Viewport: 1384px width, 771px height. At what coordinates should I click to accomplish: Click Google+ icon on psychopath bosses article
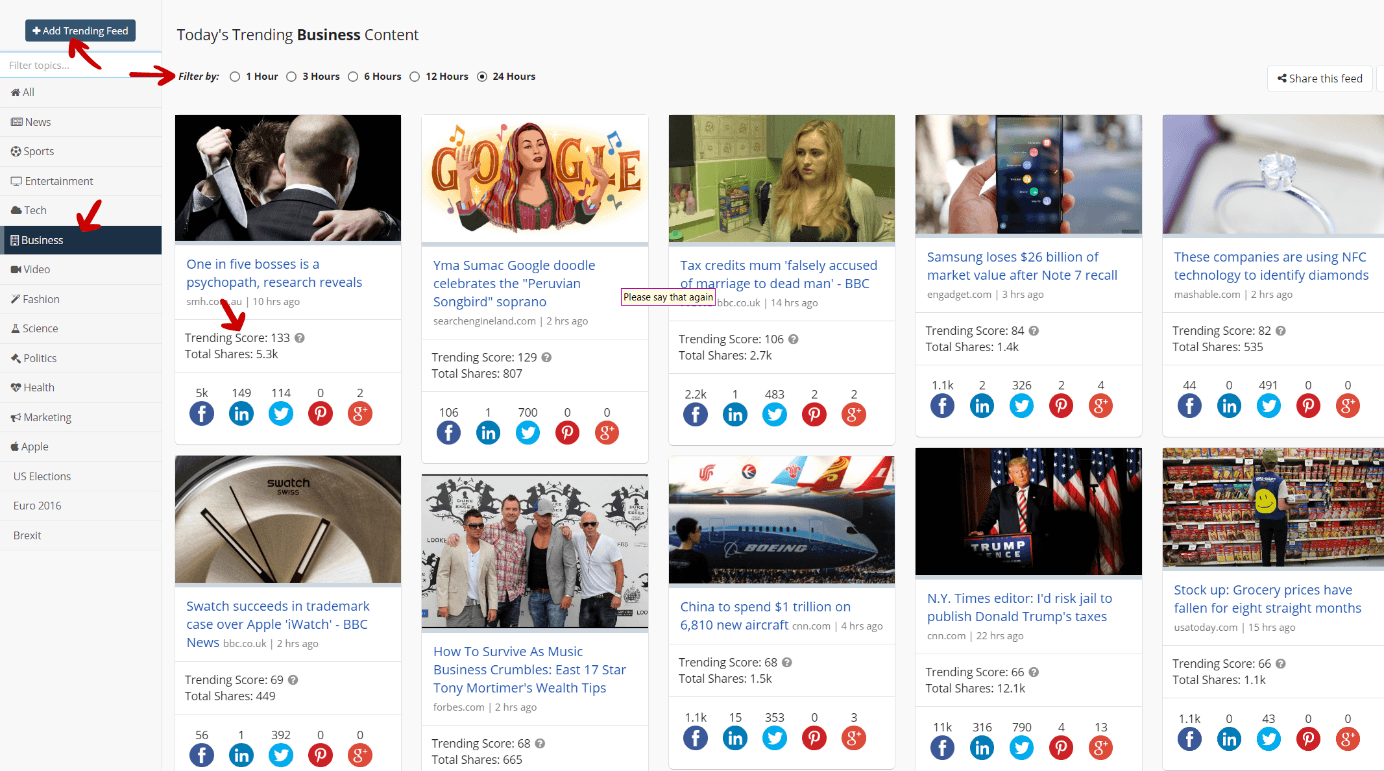click(x=360, y=413)
